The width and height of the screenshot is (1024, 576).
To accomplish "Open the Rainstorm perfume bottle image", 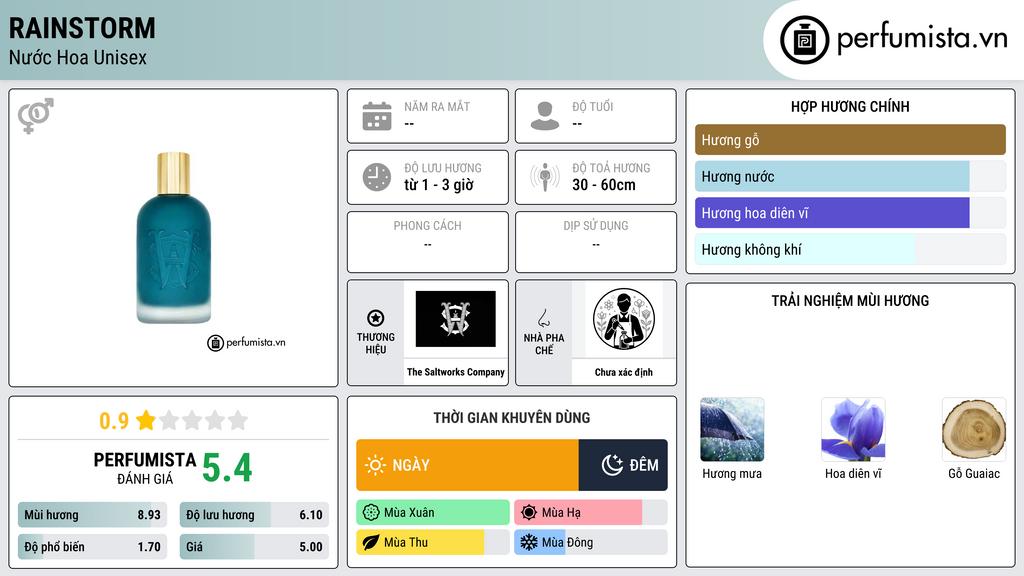I will pyautogui.click(x=174, y=238).
